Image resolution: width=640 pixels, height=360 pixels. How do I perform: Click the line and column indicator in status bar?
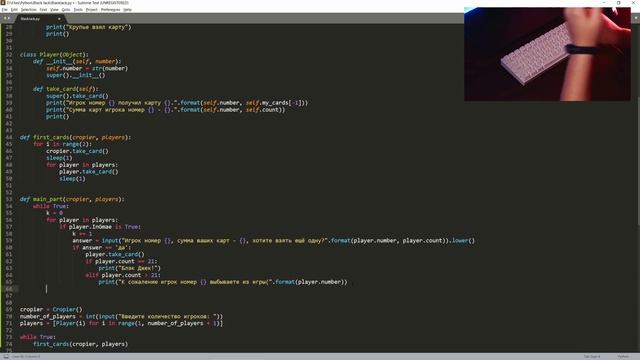click(x=26, y=356)
